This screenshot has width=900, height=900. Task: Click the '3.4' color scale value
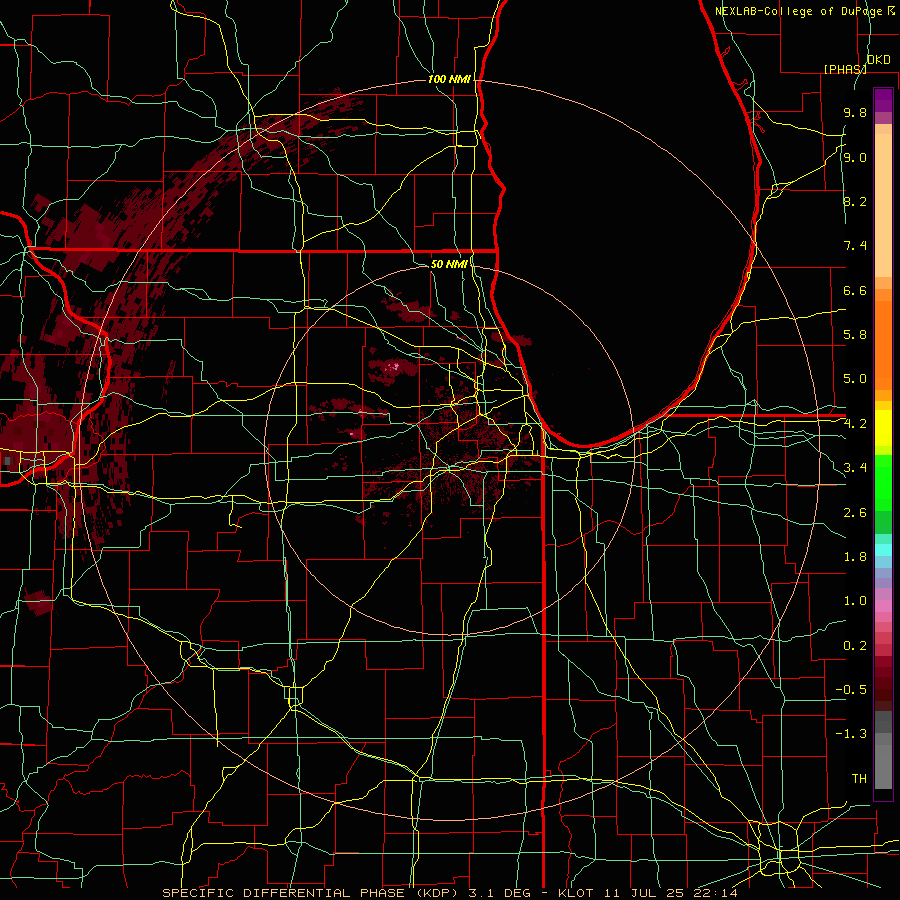855,468
